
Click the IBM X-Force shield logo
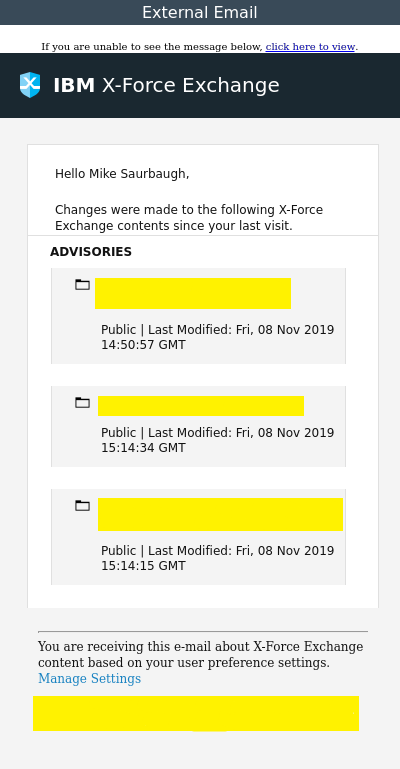coord(30,85)
